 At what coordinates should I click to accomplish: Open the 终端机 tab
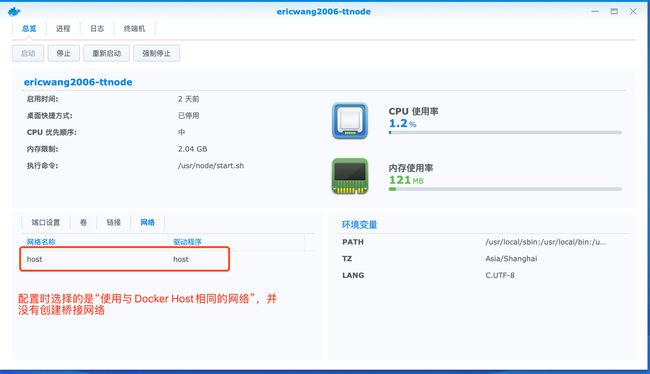tap(134, 29)
